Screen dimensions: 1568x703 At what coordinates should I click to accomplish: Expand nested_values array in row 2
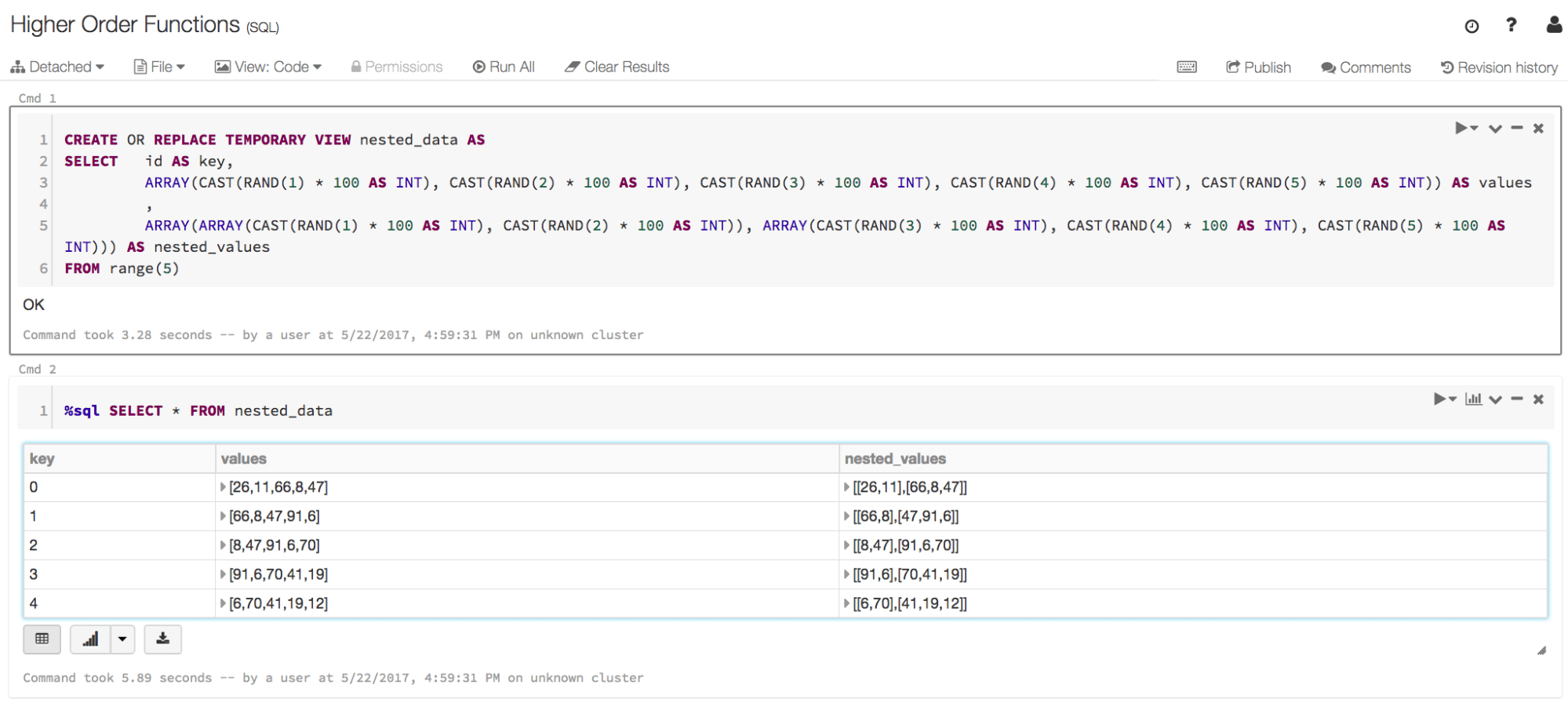tap(846, 545)
